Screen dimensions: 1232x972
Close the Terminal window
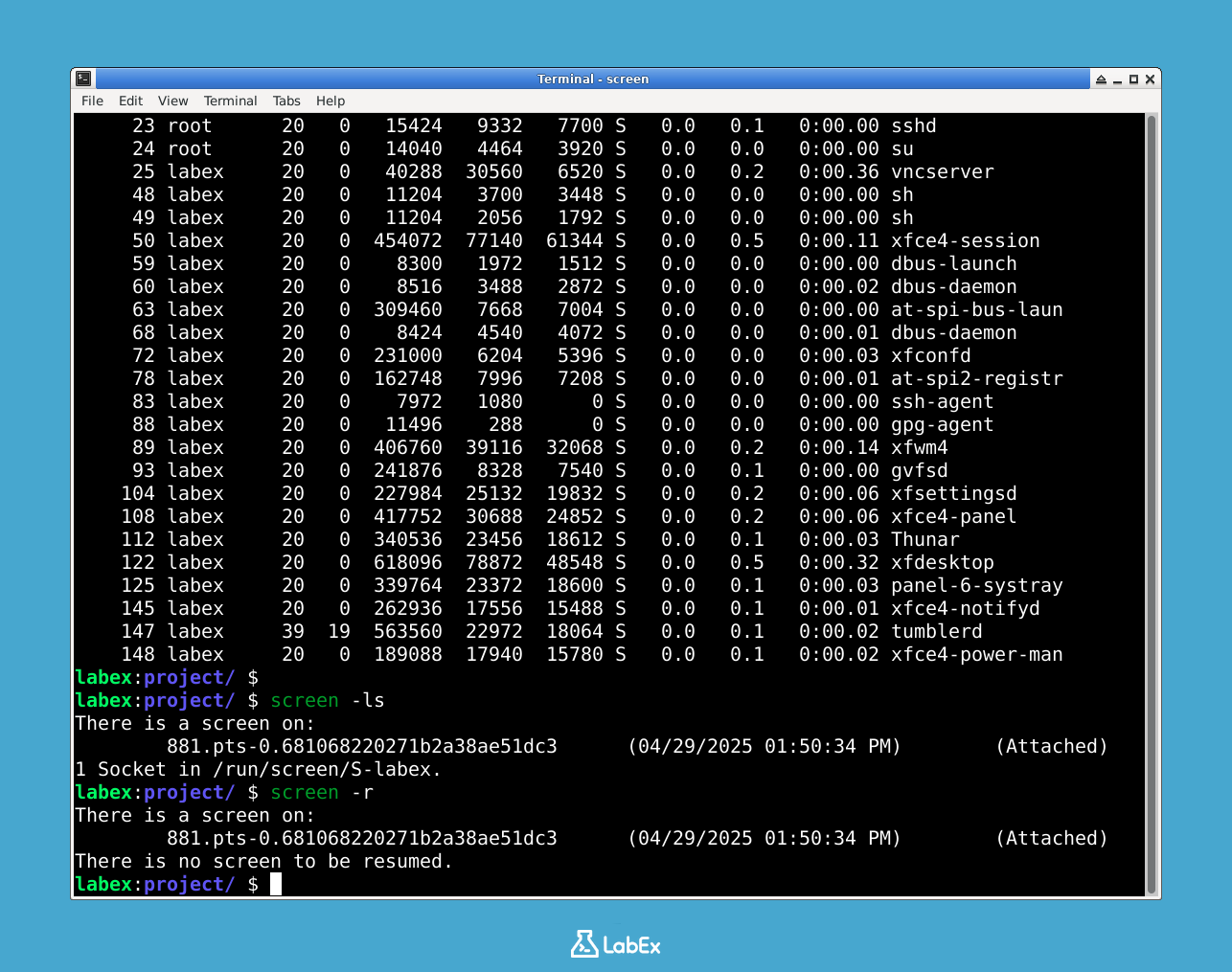[x=1150, y=79]
